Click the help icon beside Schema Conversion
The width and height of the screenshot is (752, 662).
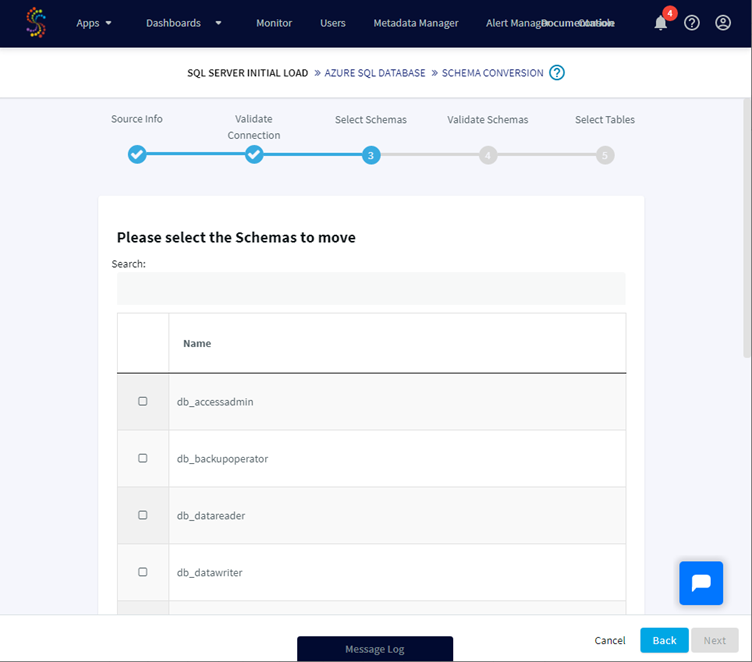(x=557, y=73)
